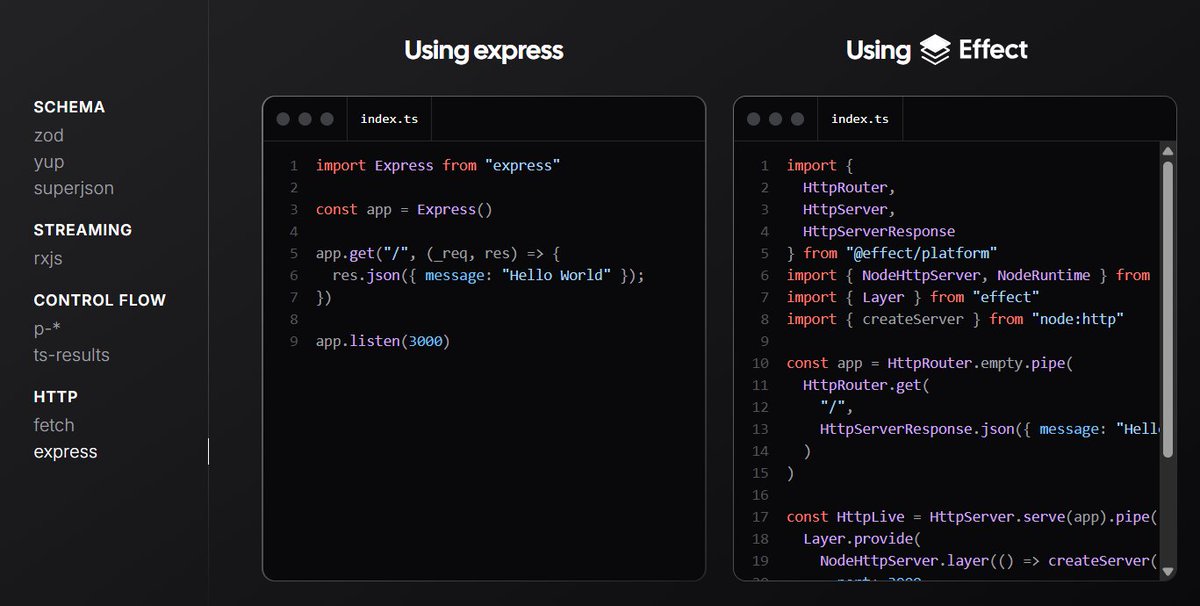Click the index.ts tab in Effect panel
Image resolution: width=1200 pixels, height=606 pixels.
[x=859, y=119]
